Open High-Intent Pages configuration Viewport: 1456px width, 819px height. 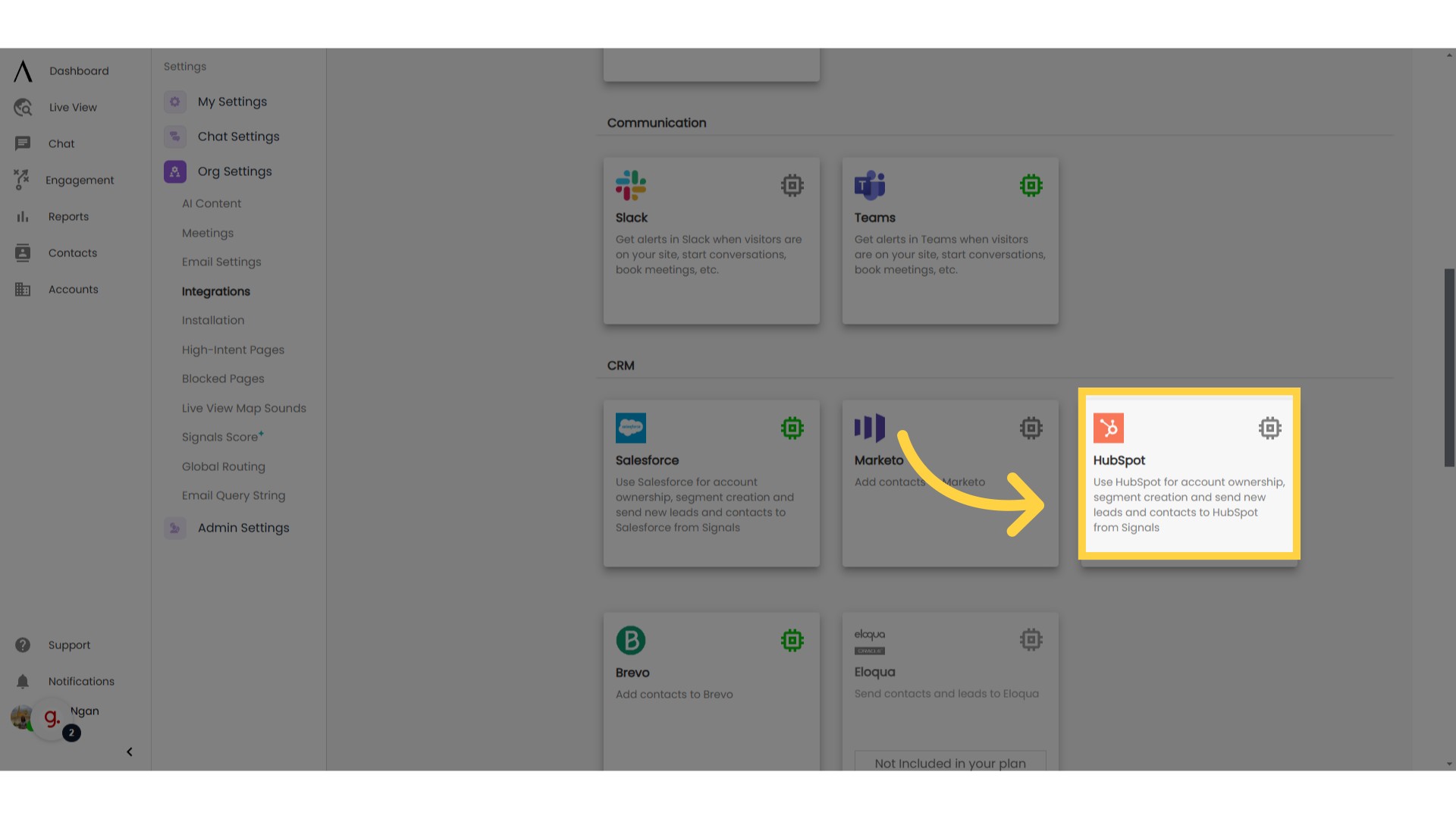pyautogui.click(x=232, y=349)
